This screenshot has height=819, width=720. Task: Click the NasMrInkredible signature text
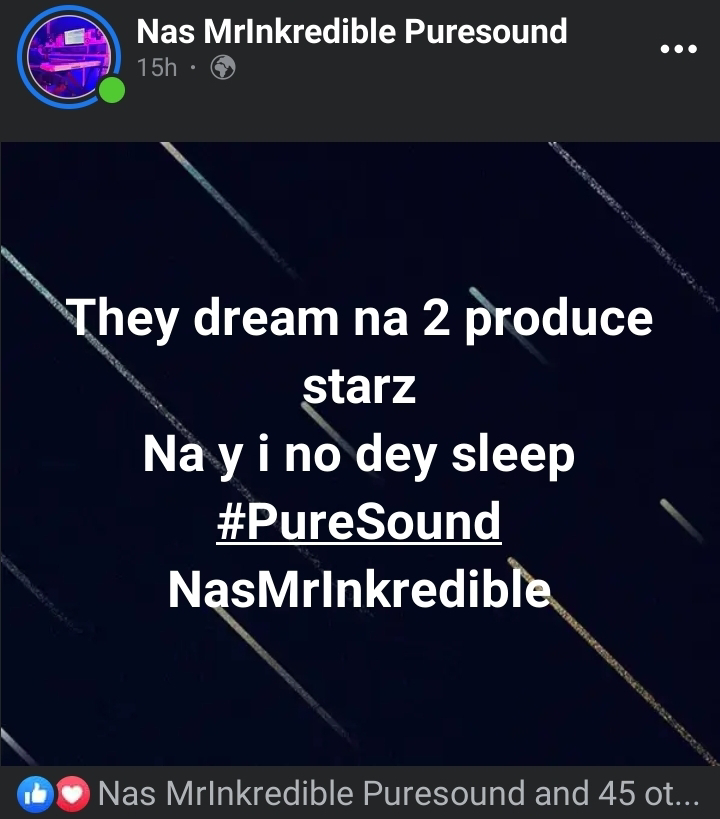[x=359, y=590]
